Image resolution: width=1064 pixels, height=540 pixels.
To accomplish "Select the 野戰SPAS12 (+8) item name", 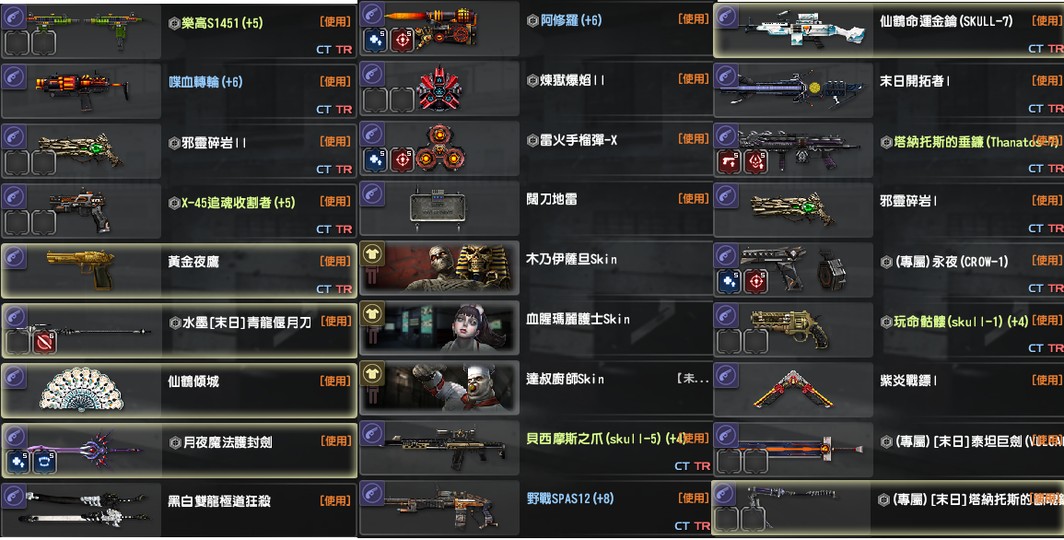I will coord(570,499).
